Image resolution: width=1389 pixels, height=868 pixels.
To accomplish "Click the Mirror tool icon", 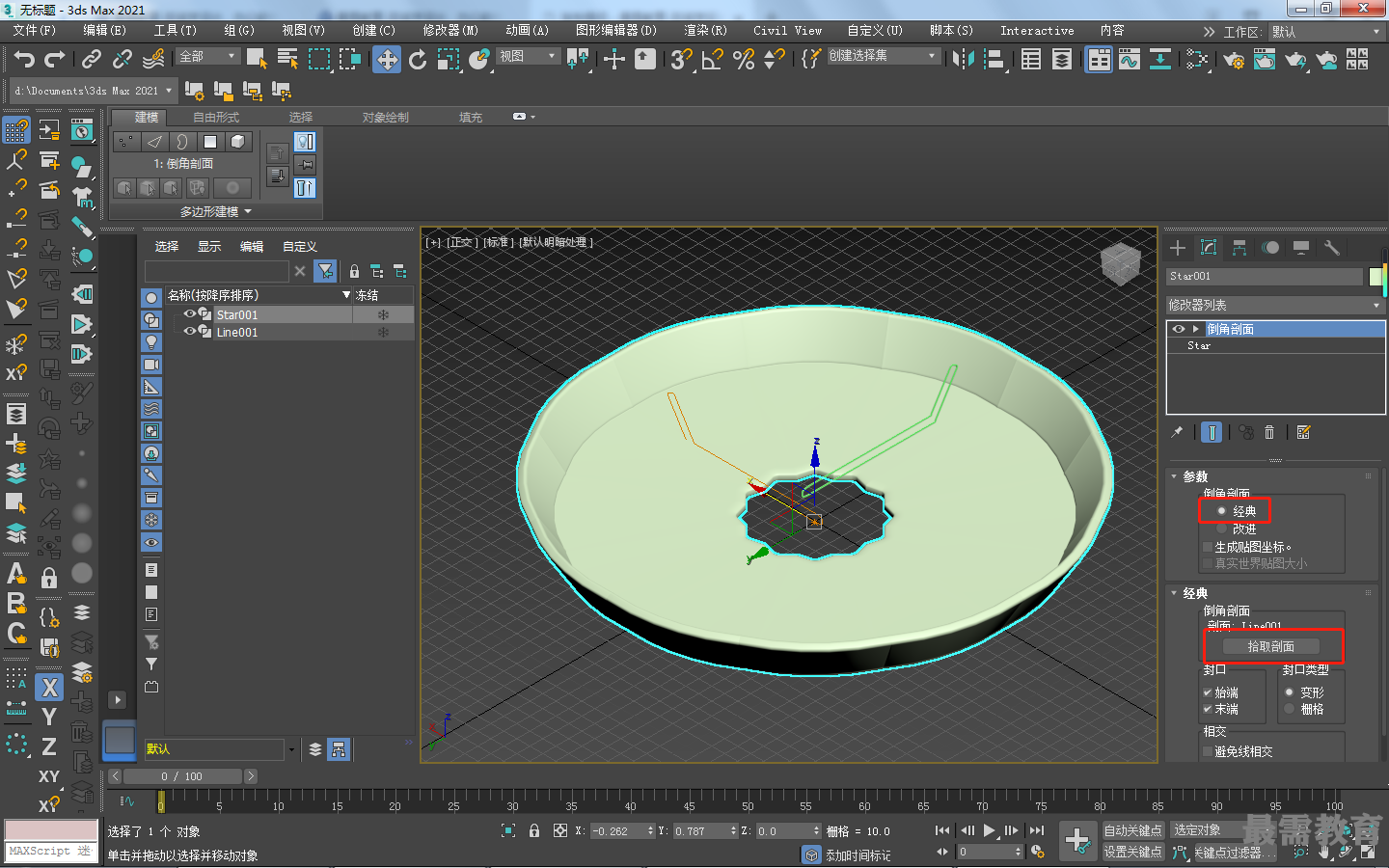I will click(963, 60).
